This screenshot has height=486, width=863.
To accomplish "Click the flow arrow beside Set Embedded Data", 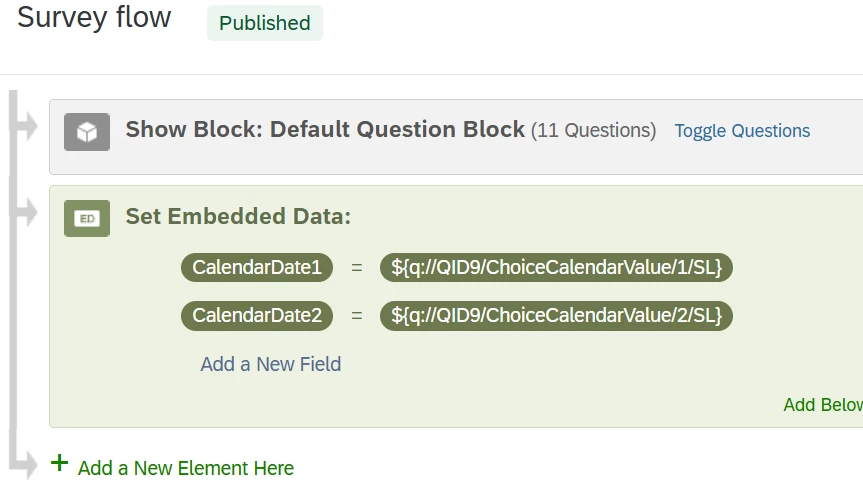I will pos(25,213).
